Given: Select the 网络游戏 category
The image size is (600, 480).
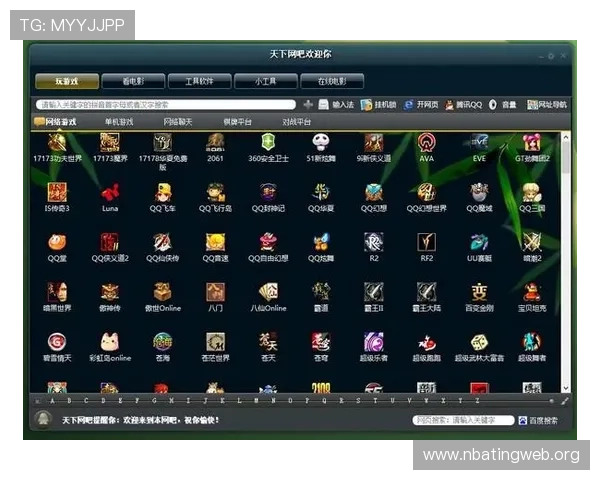Looking at the screenshot, I should [56, 122].
